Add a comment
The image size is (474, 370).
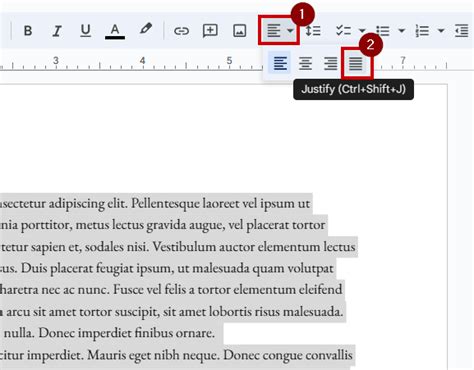point(210,31)
